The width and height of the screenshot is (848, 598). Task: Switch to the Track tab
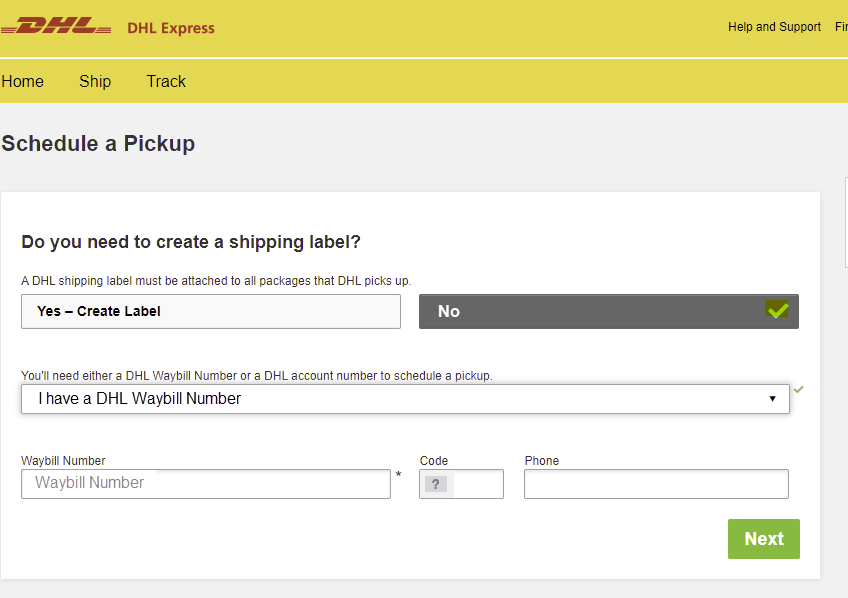pos(166,81)
